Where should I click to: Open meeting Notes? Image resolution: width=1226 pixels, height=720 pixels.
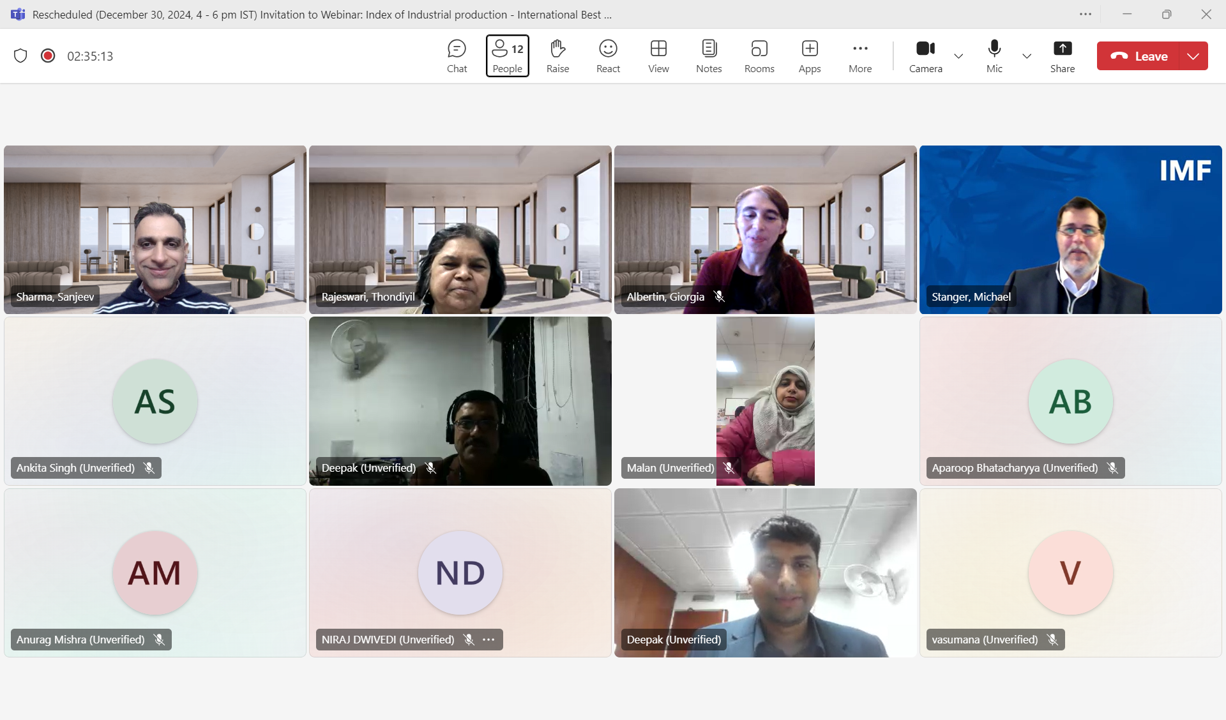click(709, 56)
